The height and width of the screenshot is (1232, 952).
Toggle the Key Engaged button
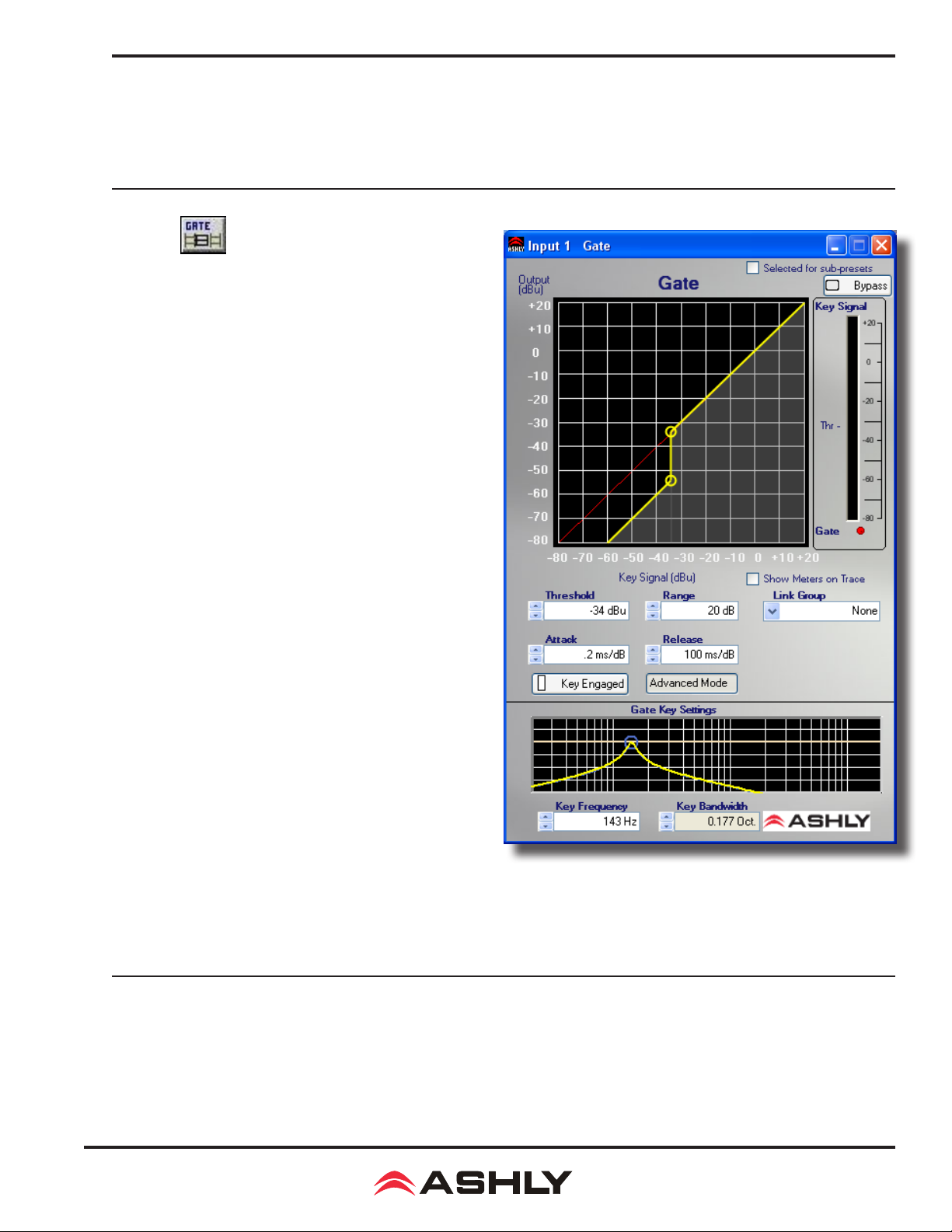tap(580, 683)
